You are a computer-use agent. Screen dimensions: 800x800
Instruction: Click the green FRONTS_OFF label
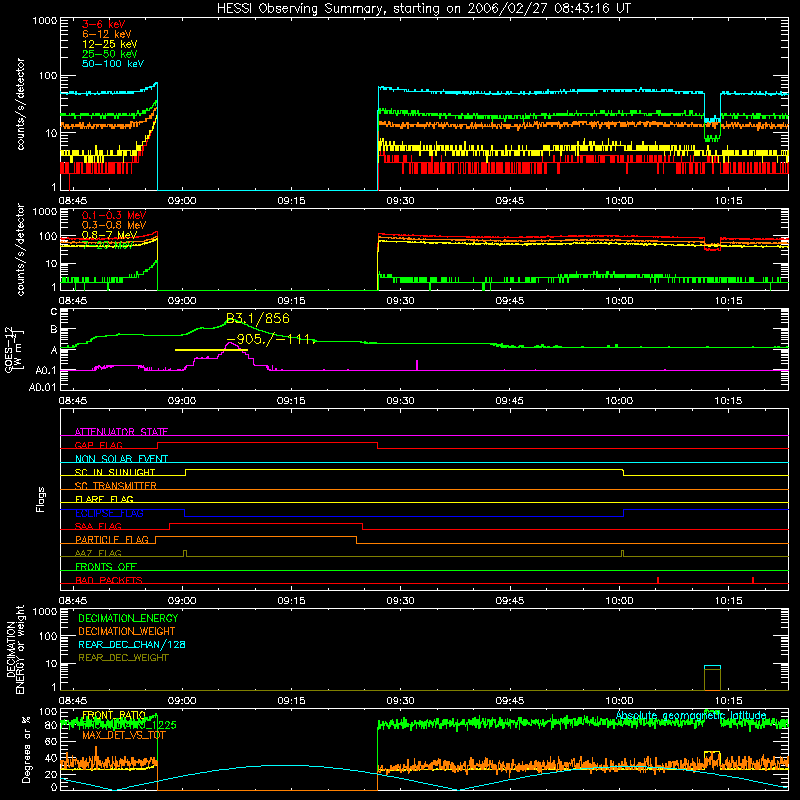[x=106, y=566]
